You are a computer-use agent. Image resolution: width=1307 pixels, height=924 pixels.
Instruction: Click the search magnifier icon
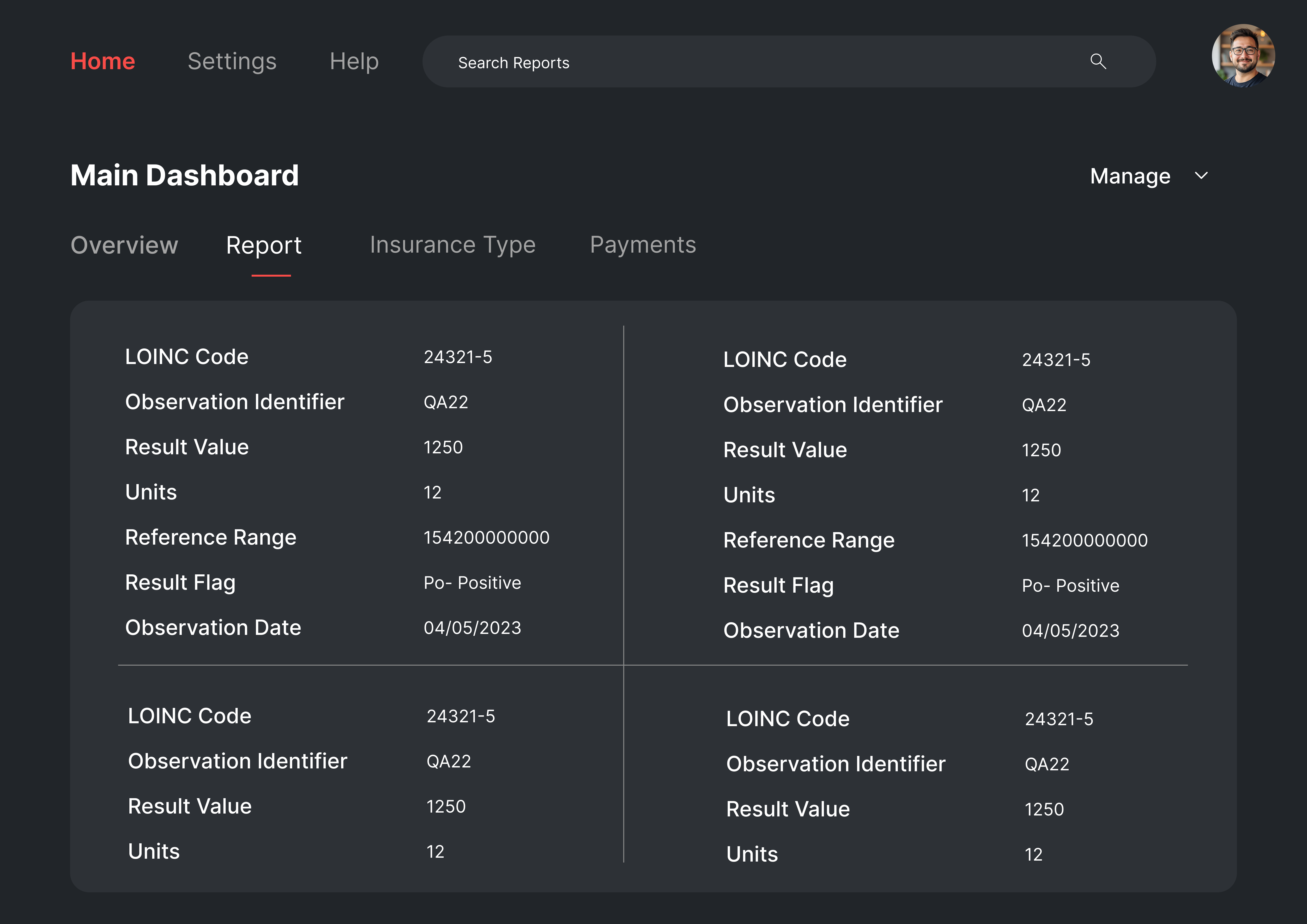tap(1098, 61)
